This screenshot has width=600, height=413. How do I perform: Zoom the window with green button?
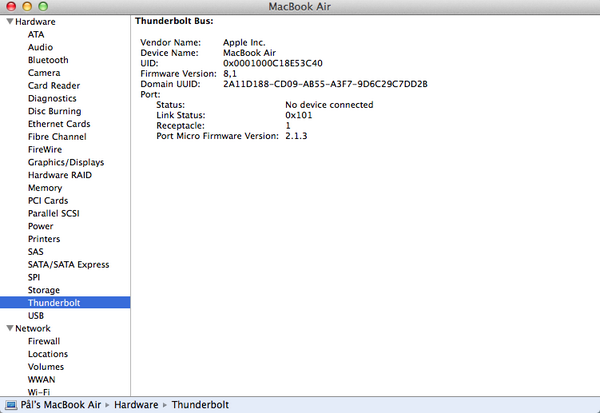(43, 6)
